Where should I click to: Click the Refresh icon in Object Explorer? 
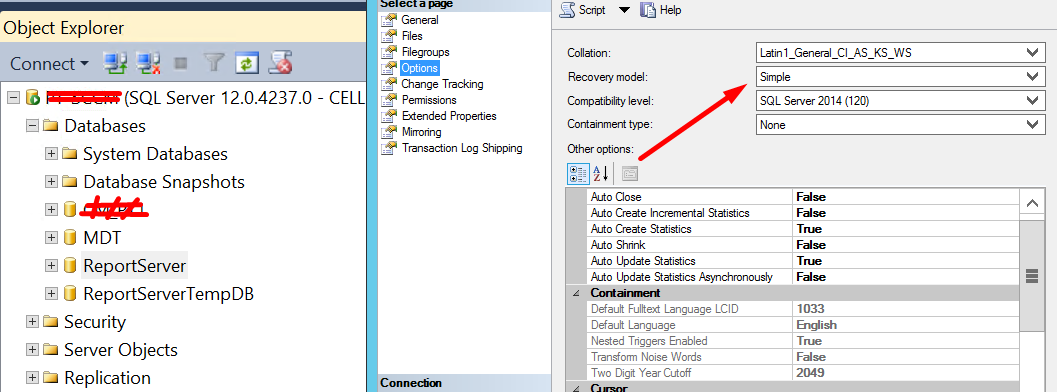[x=247, y=63]
